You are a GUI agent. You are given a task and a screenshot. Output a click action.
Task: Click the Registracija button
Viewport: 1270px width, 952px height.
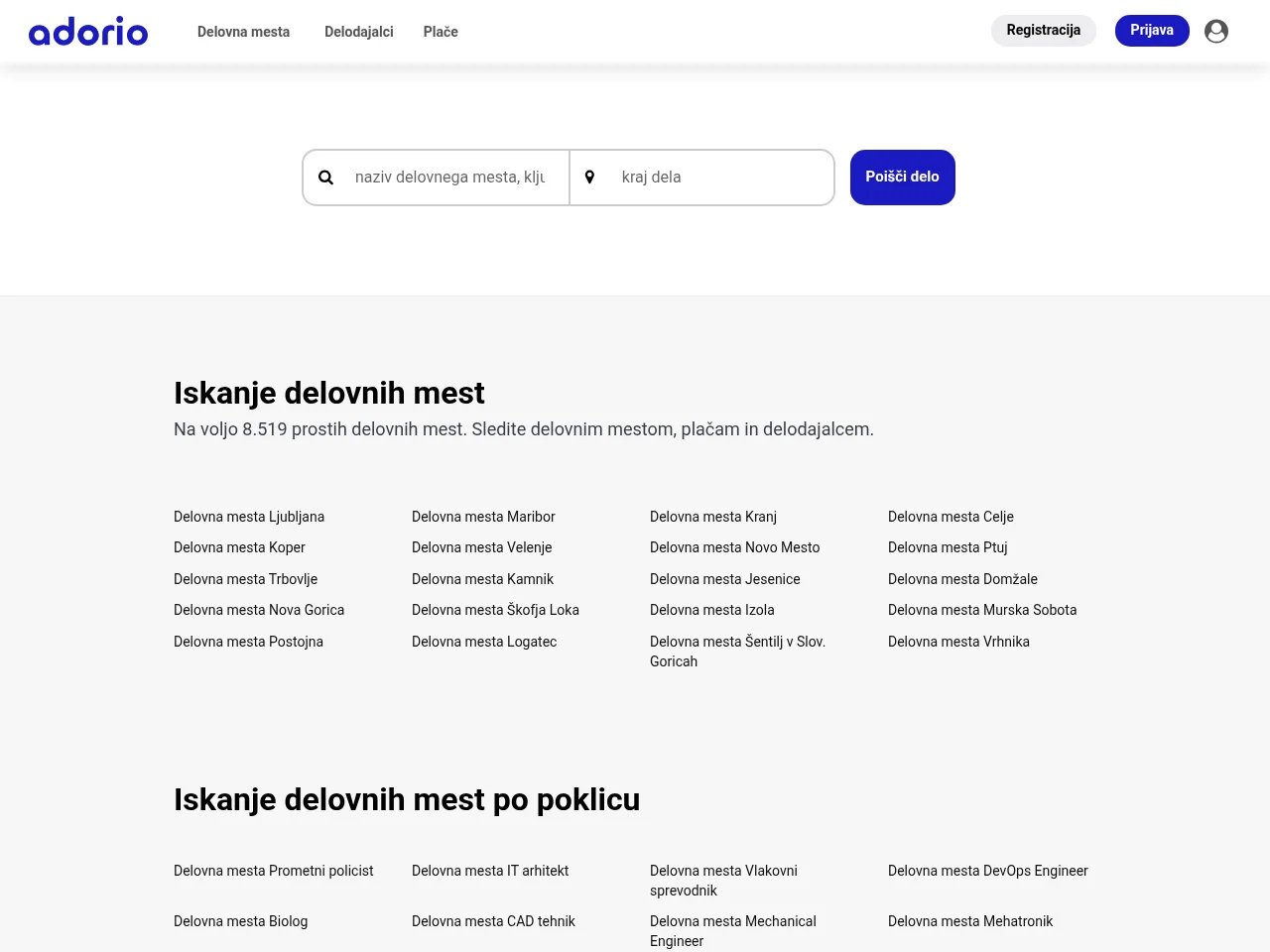(1044, 31)
